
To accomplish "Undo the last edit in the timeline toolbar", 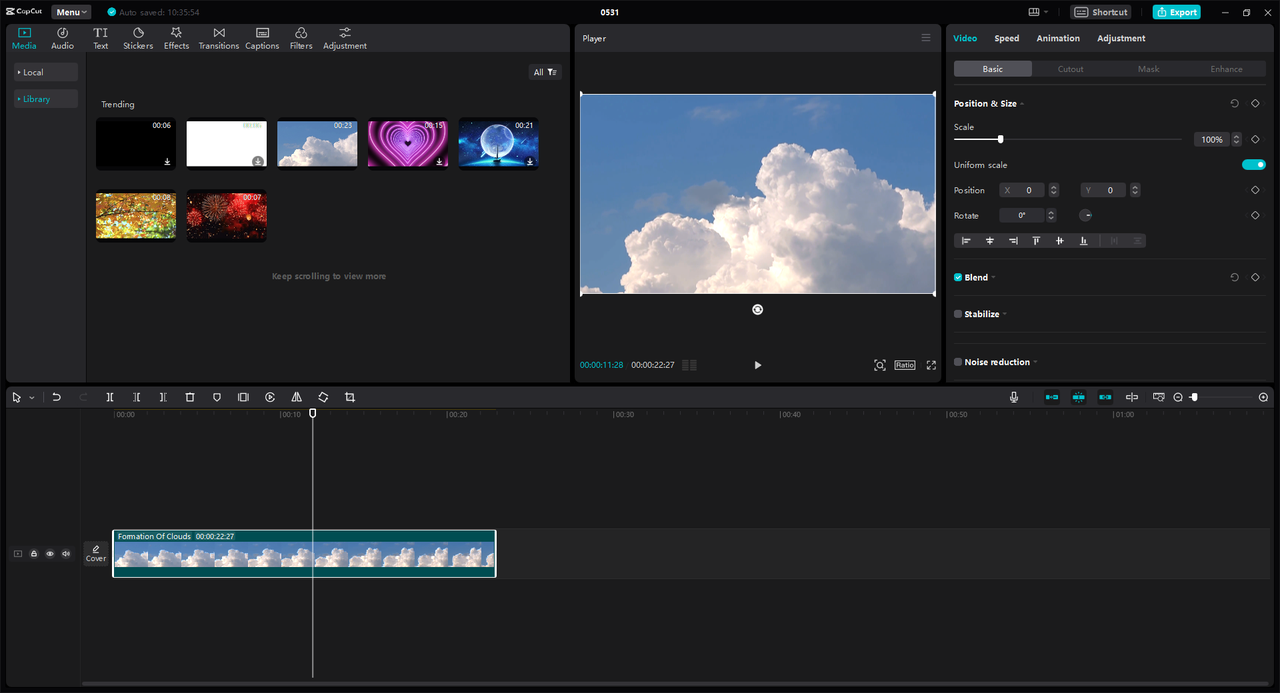I will tap(57, 397).
